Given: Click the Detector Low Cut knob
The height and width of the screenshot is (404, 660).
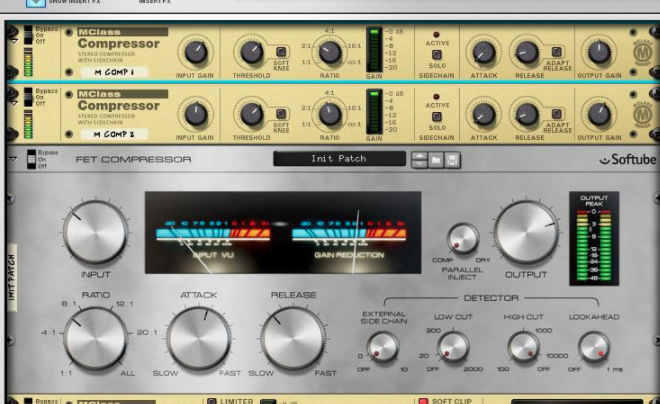Looking at the screenshot, I should pyautogui.click(x=453, y=347).
